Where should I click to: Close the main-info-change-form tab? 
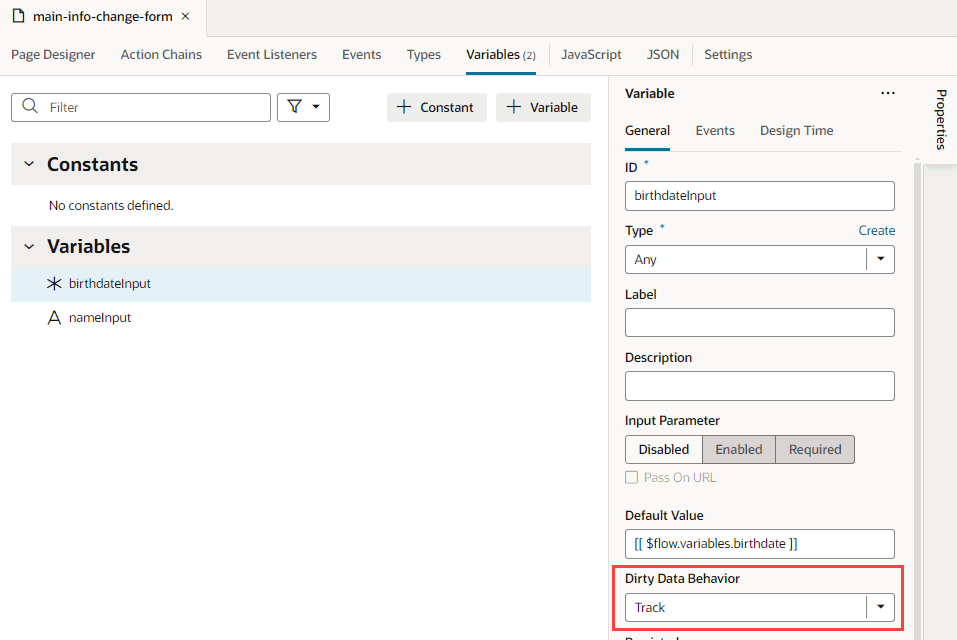point(186,16)
